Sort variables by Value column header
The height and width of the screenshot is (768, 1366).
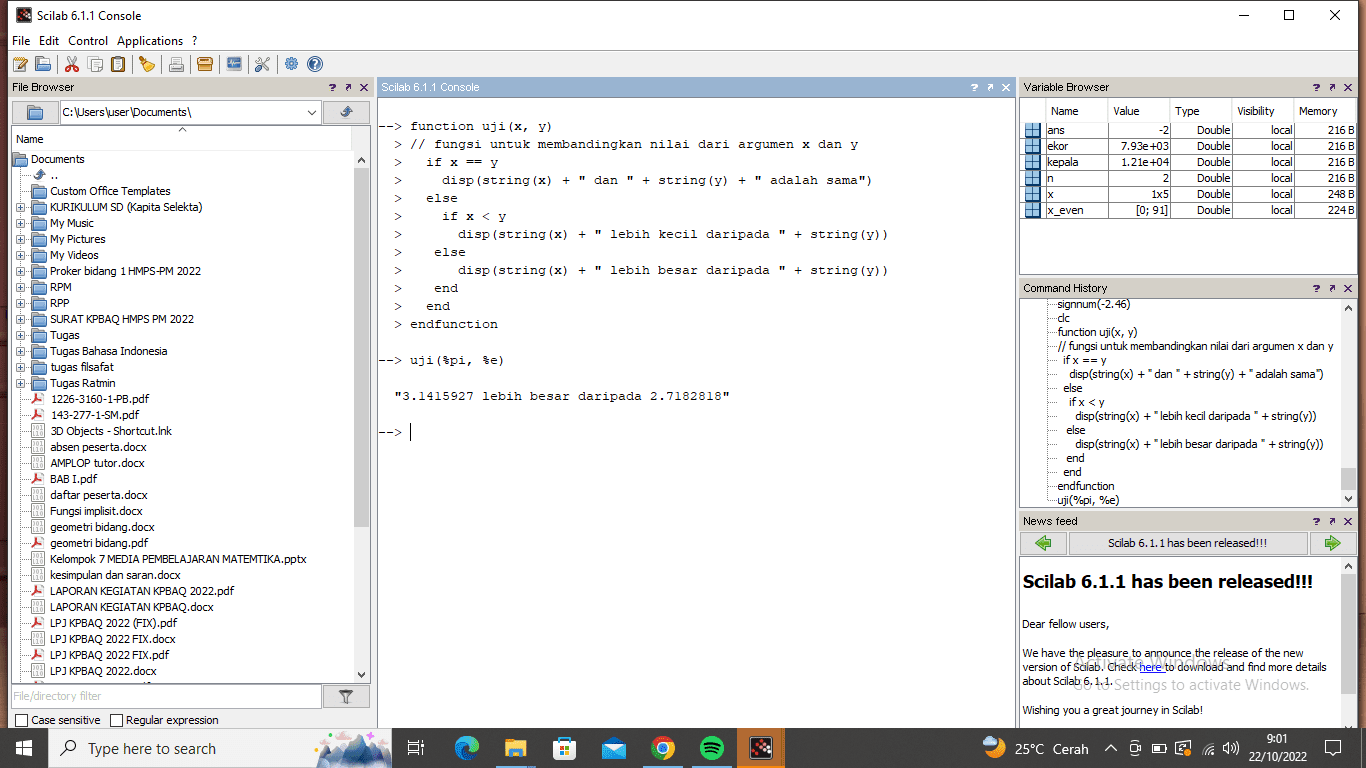[x=1139, y=111]
